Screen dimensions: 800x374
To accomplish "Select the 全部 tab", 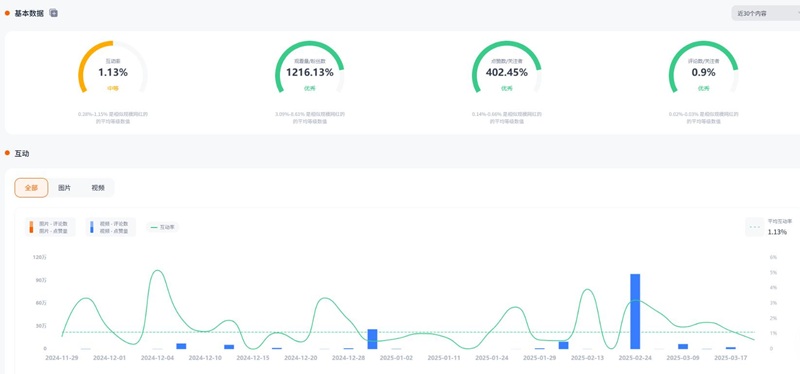I will [31, 188].
